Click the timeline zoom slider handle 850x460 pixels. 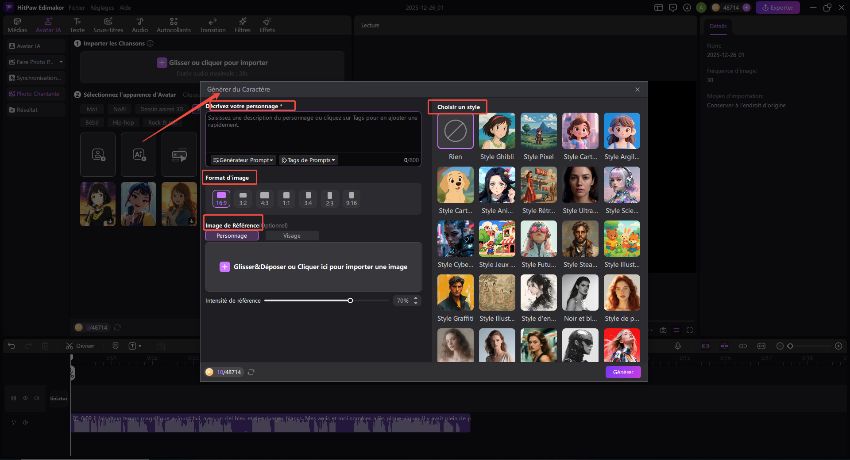tap(790, 346)
